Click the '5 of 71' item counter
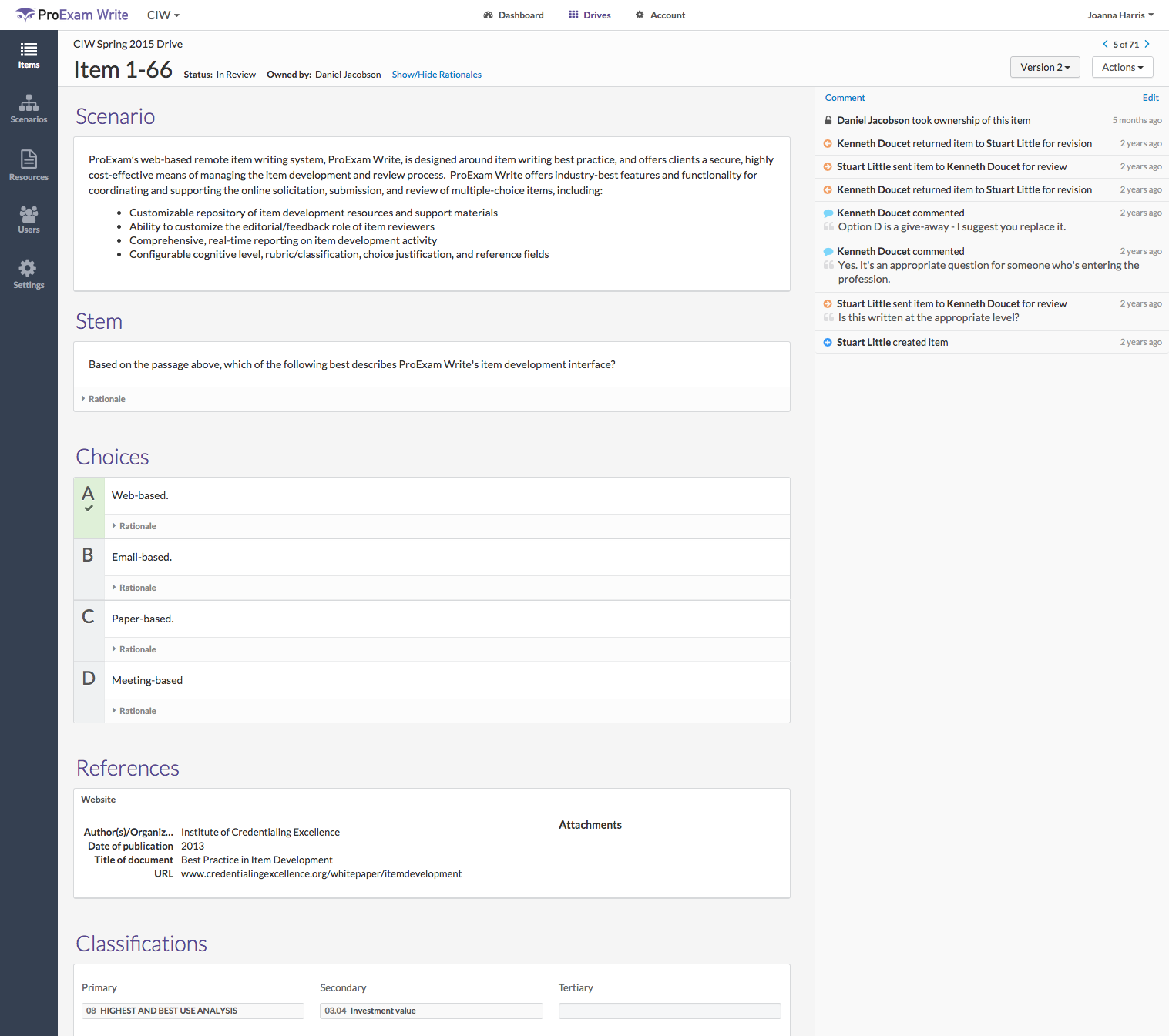Viewport: 1169px width, 1036px height. pos(1126,45)
